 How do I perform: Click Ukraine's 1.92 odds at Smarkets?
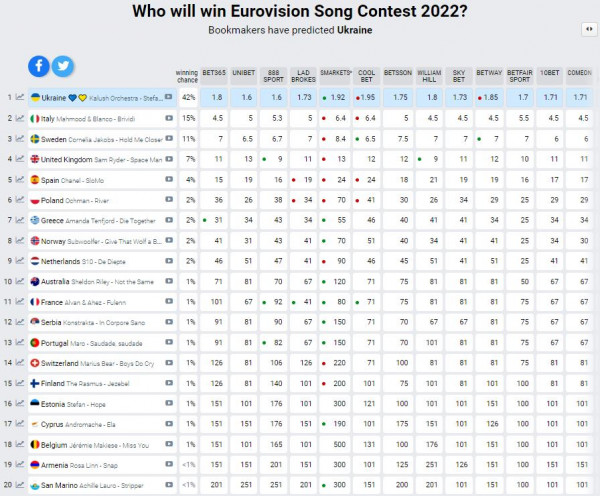click(336, 97)
